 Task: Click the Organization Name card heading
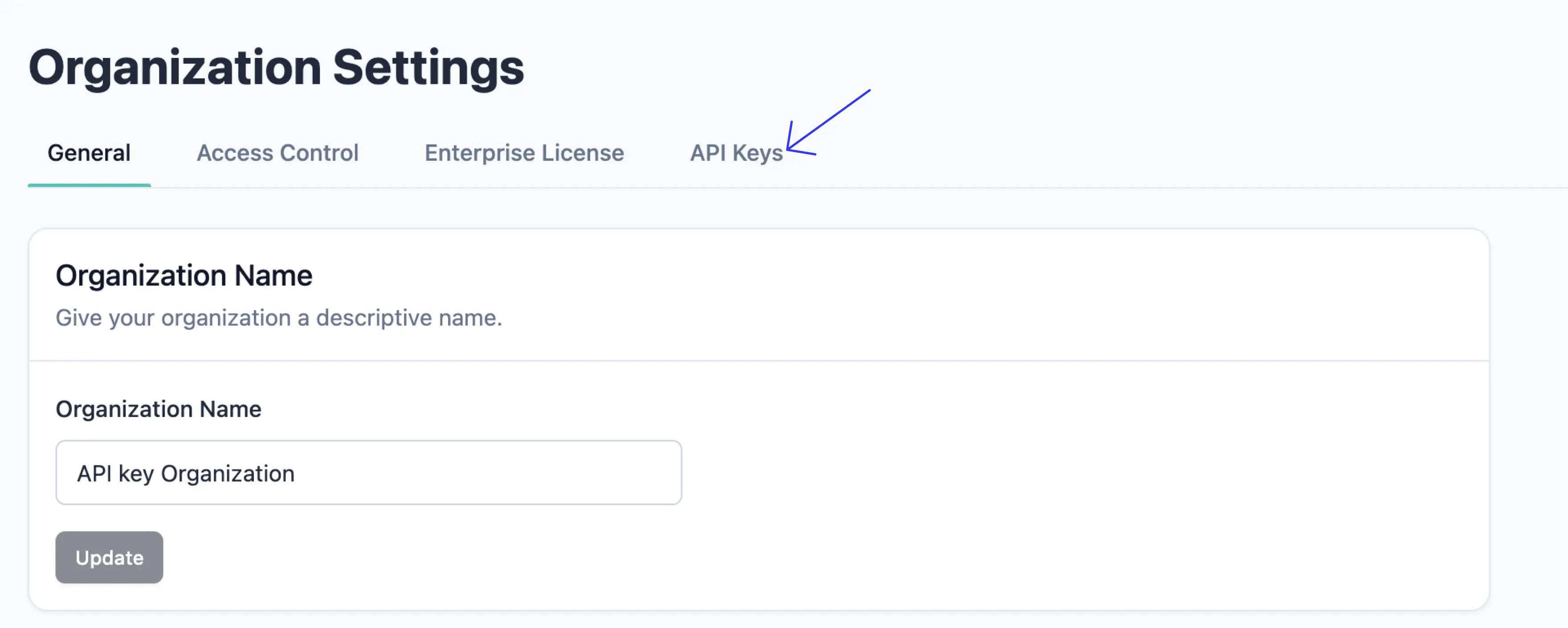(x=184, y=276)
